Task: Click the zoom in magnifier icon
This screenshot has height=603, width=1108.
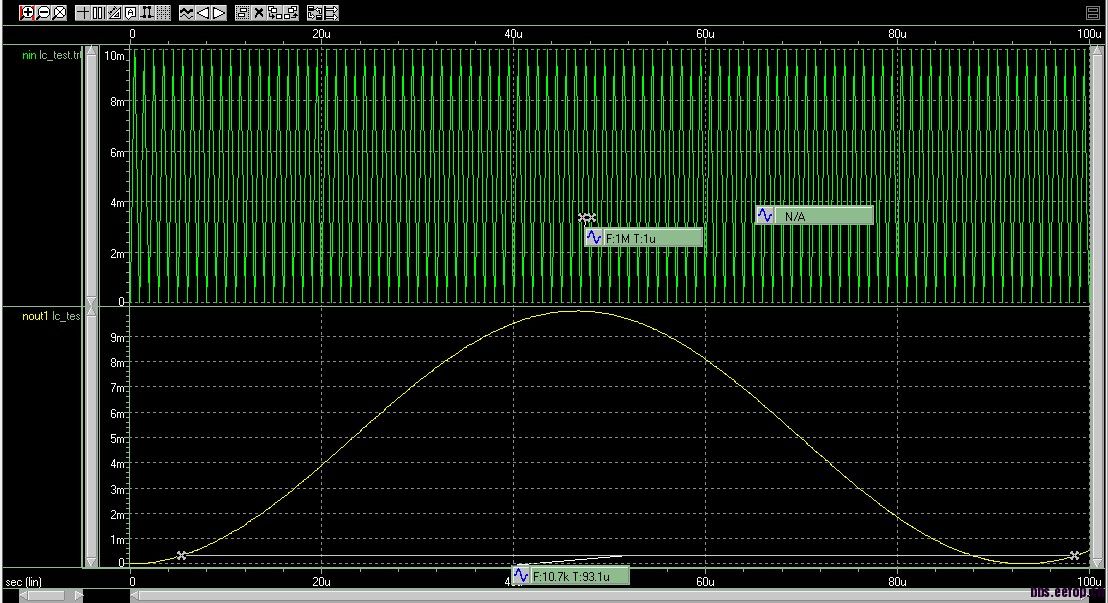Action: [27, 13]
